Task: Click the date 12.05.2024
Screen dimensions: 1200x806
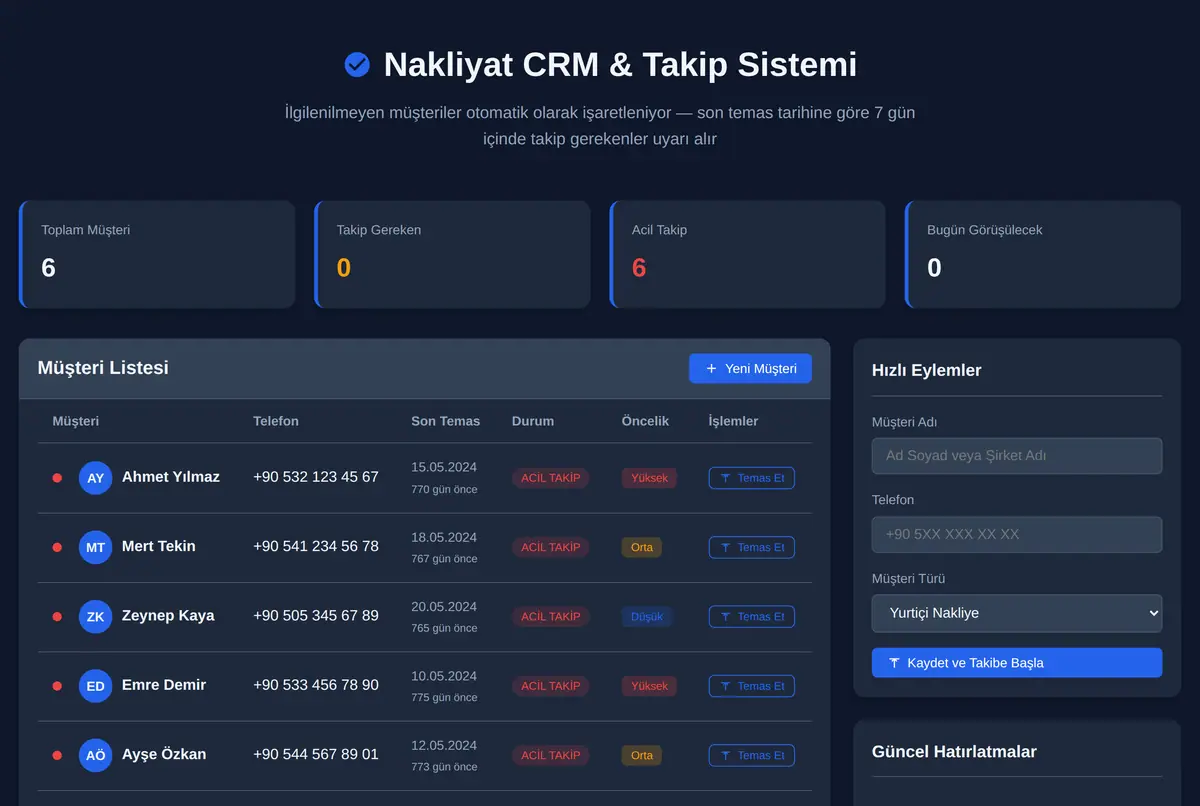Action: 444,745
